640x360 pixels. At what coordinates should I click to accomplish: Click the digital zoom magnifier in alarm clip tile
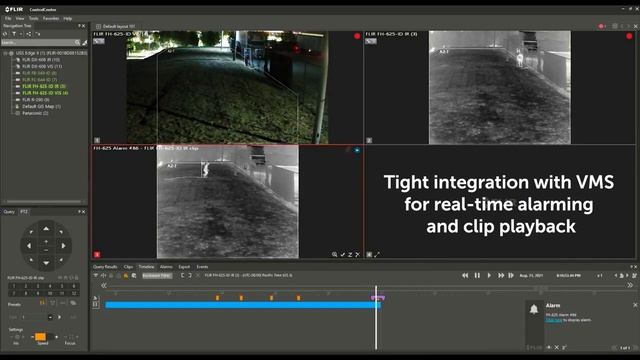[335, 254]
